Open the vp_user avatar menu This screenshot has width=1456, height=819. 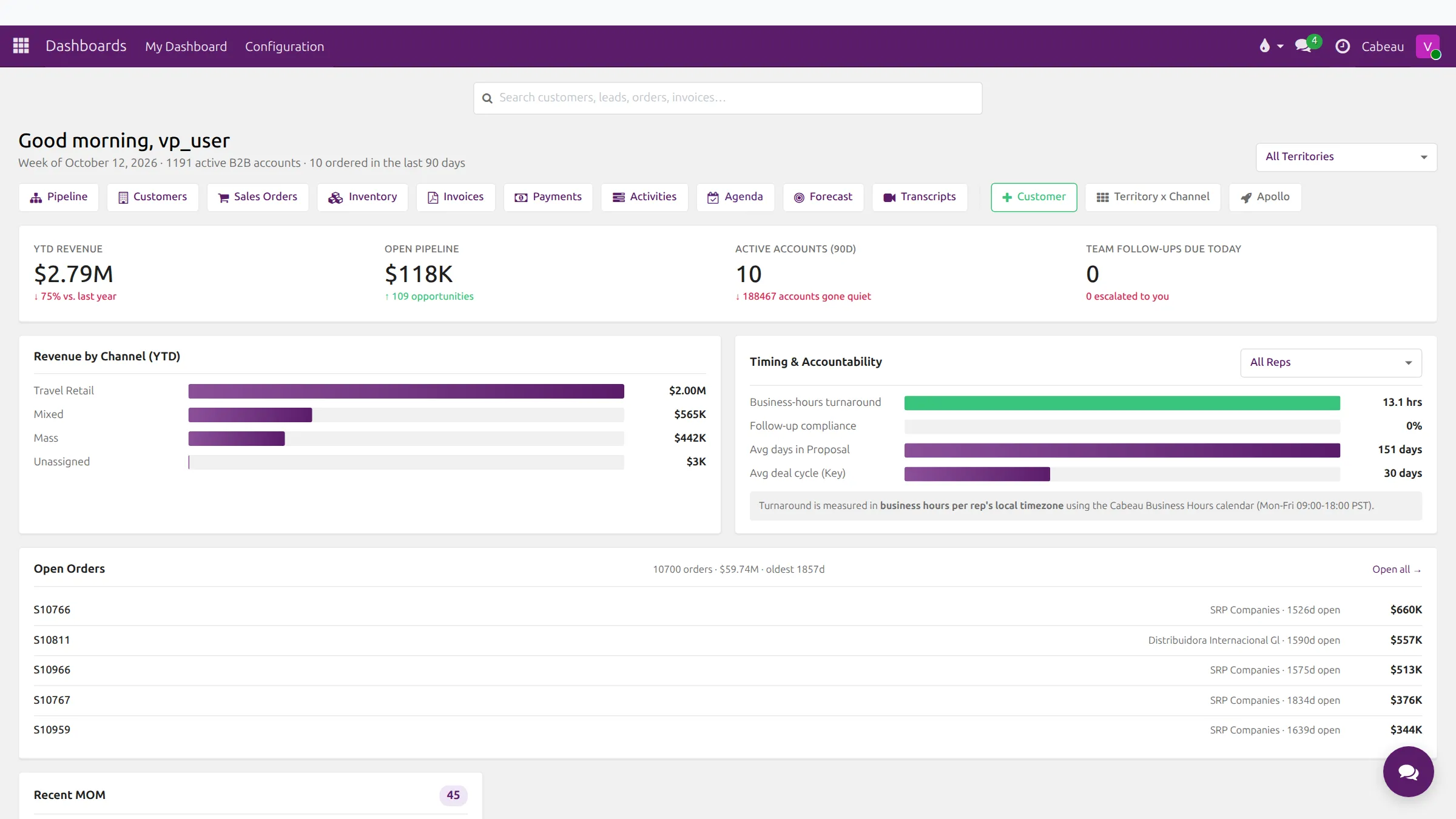1427,46
